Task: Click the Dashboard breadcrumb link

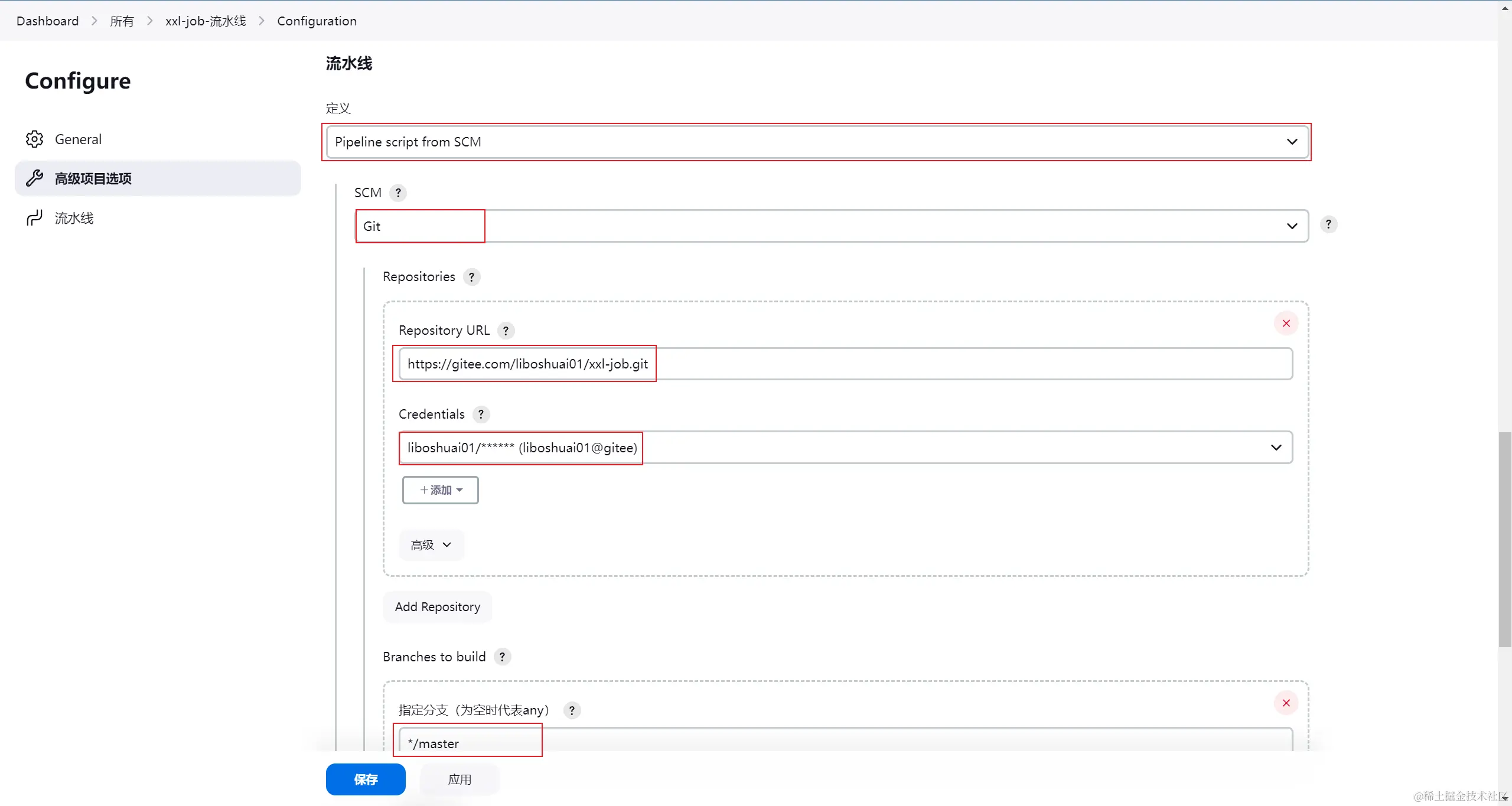Action: coord(47,21)
